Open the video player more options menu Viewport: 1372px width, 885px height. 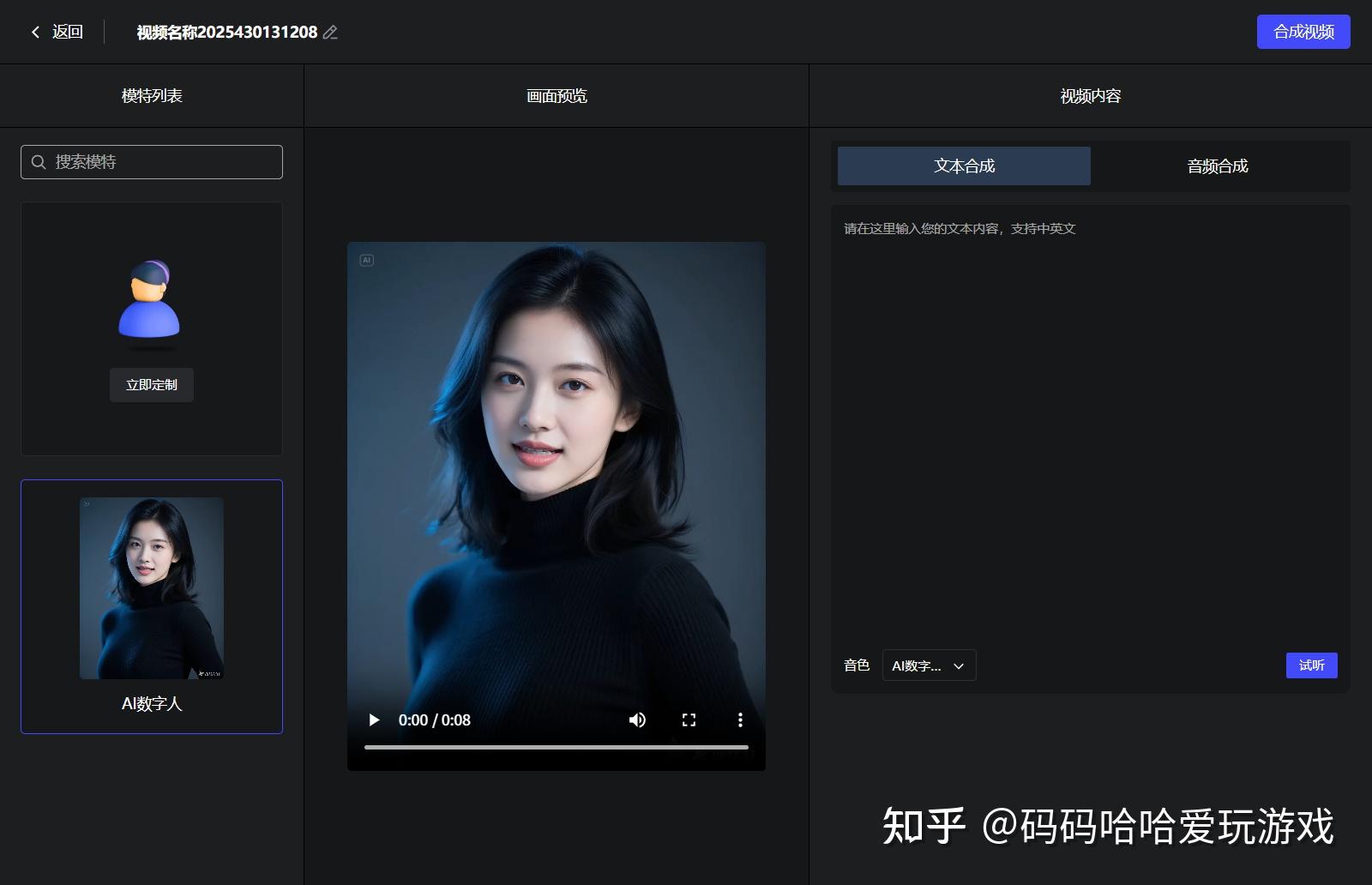pos(740,720)
